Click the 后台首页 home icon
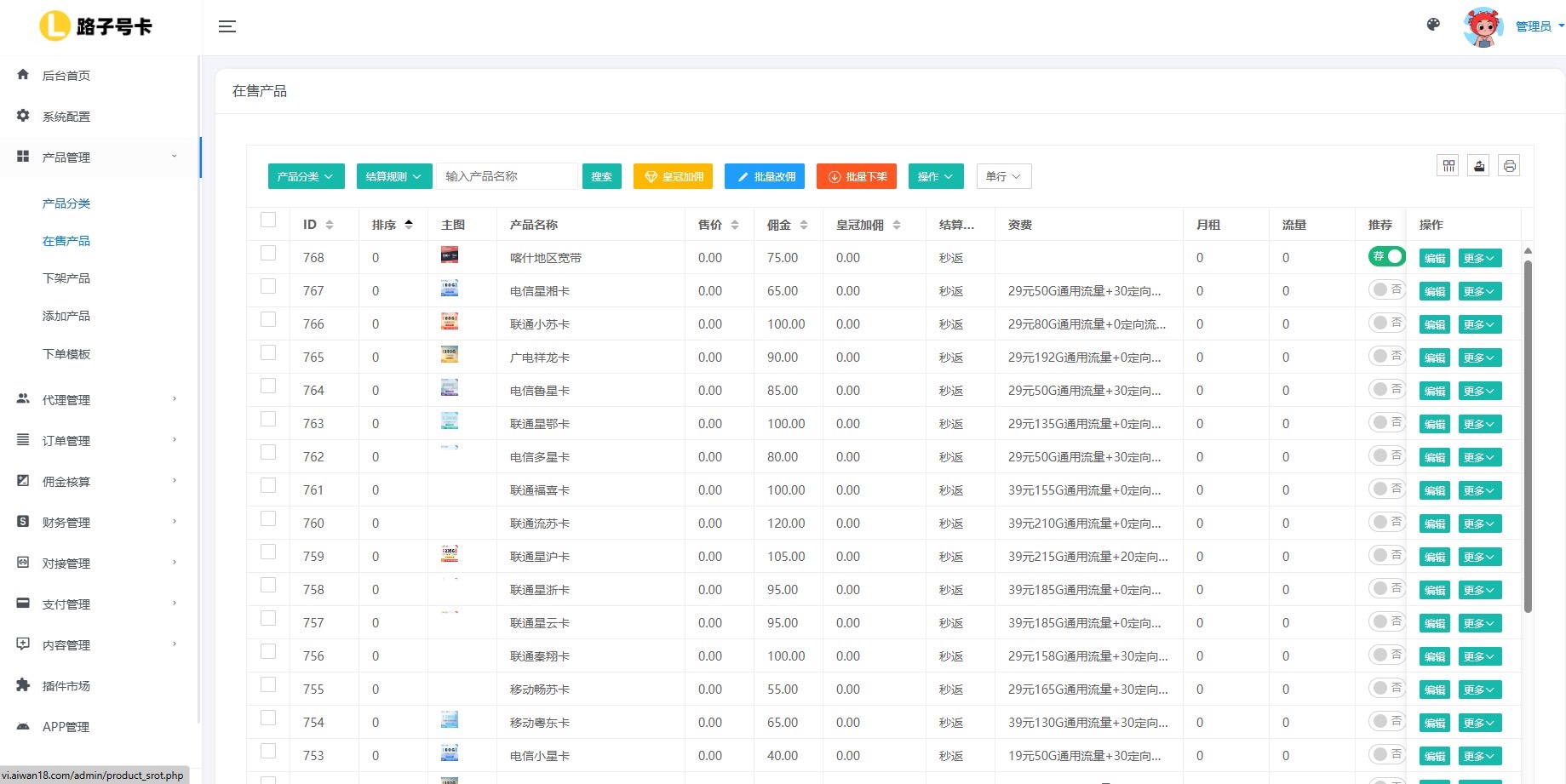The height and width of the screenshot is (784, 1566). pyautogui.click(x=23, y=75)
